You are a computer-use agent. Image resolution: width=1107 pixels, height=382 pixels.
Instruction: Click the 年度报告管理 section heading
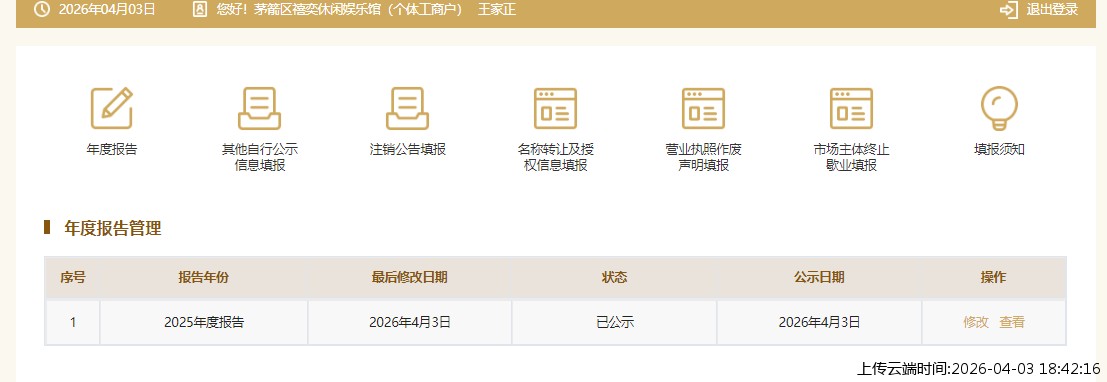tap(113, 228)
